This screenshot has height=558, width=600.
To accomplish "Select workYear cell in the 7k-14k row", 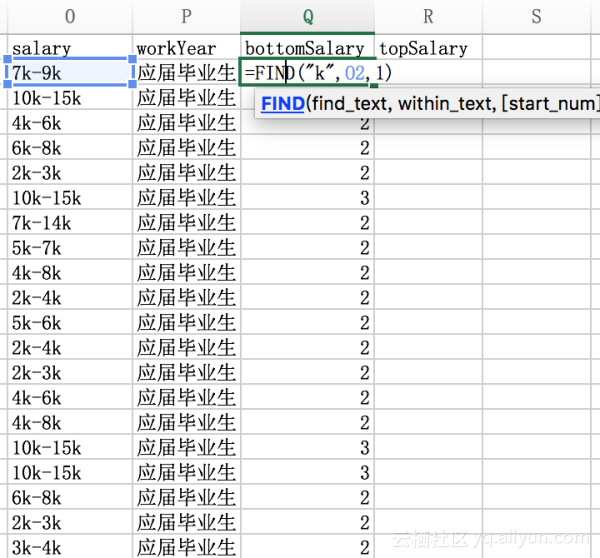I will pyautogui.click(x=186, y=222).
